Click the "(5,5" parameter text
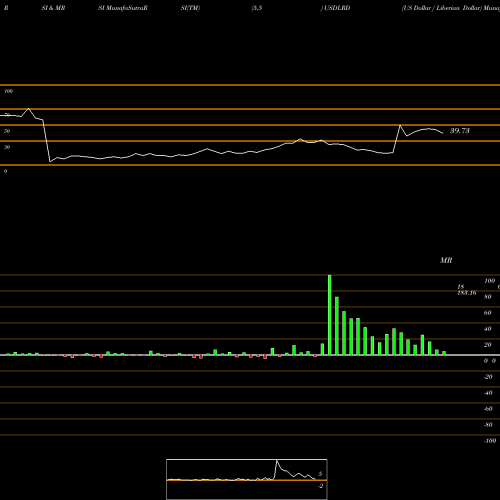 click(257, 8)
